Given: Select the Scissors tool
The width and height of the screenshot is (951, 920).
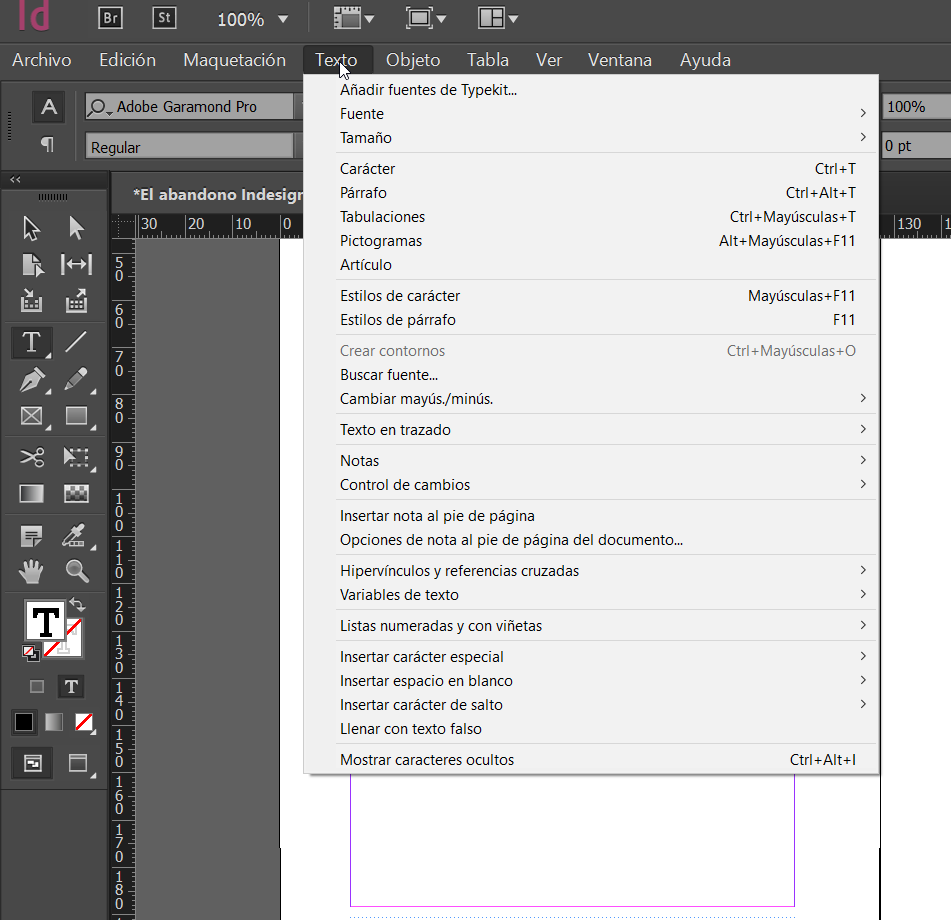Looking at the screenshot, I should click(x=31, y=457).
